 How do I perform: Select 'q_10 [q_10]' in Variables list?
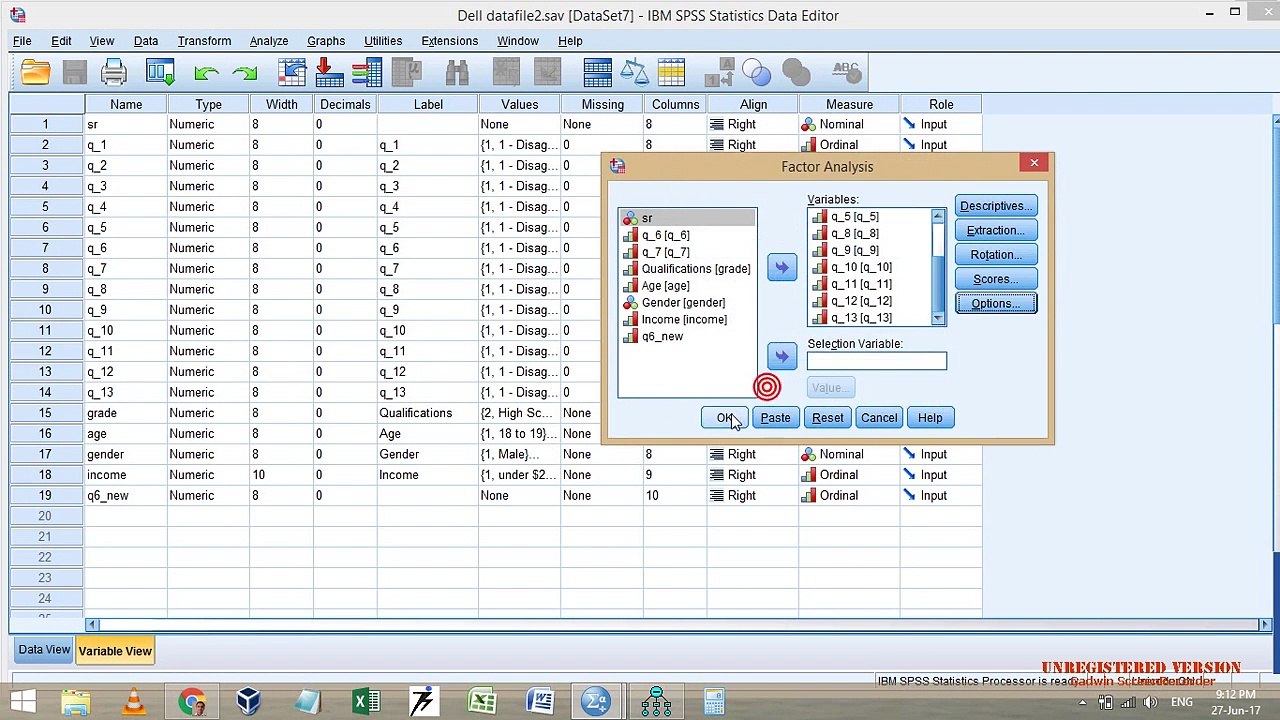pos(870,267)
